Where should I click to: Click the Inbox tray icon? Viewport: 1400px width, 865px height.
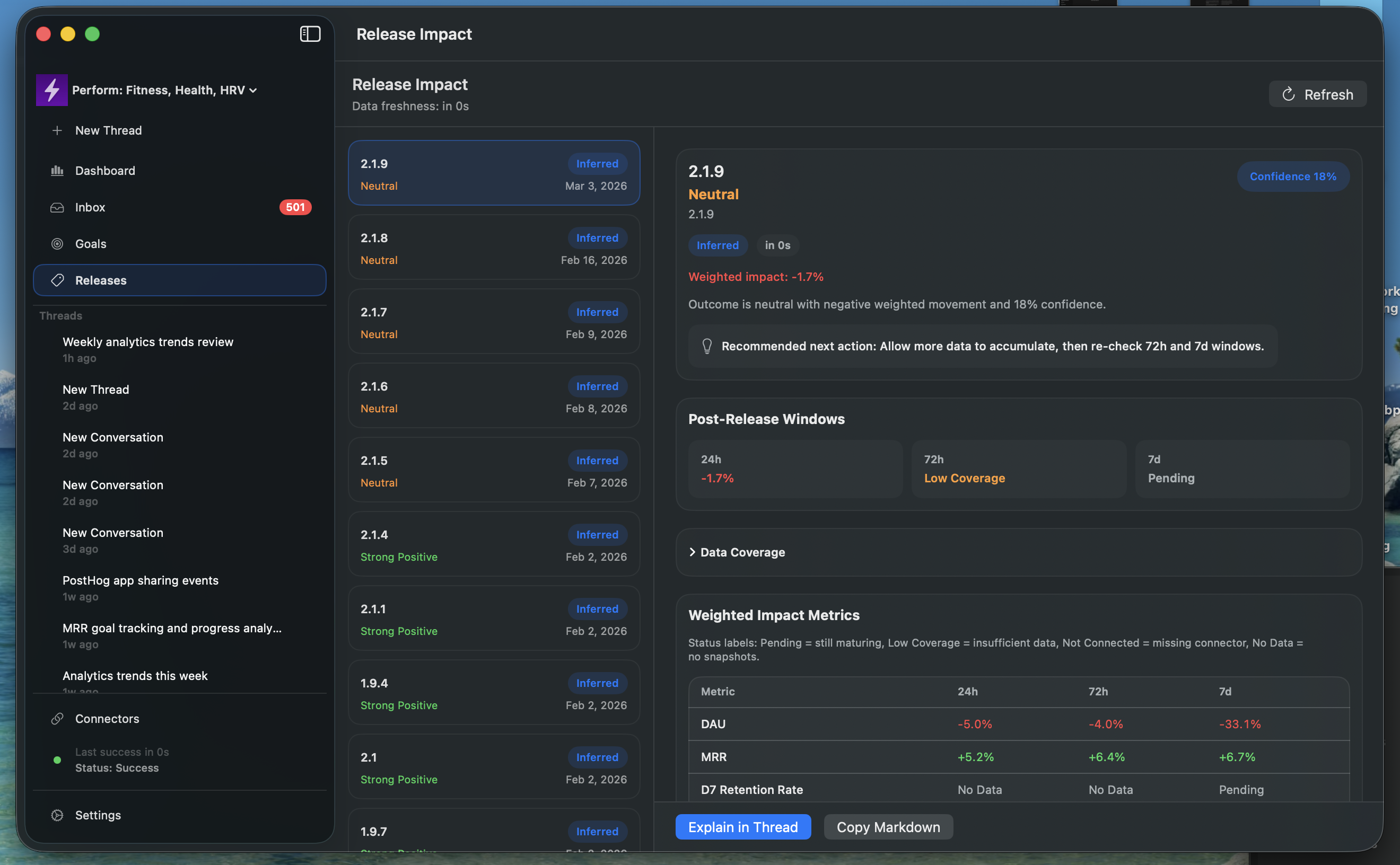coord(57,207)
